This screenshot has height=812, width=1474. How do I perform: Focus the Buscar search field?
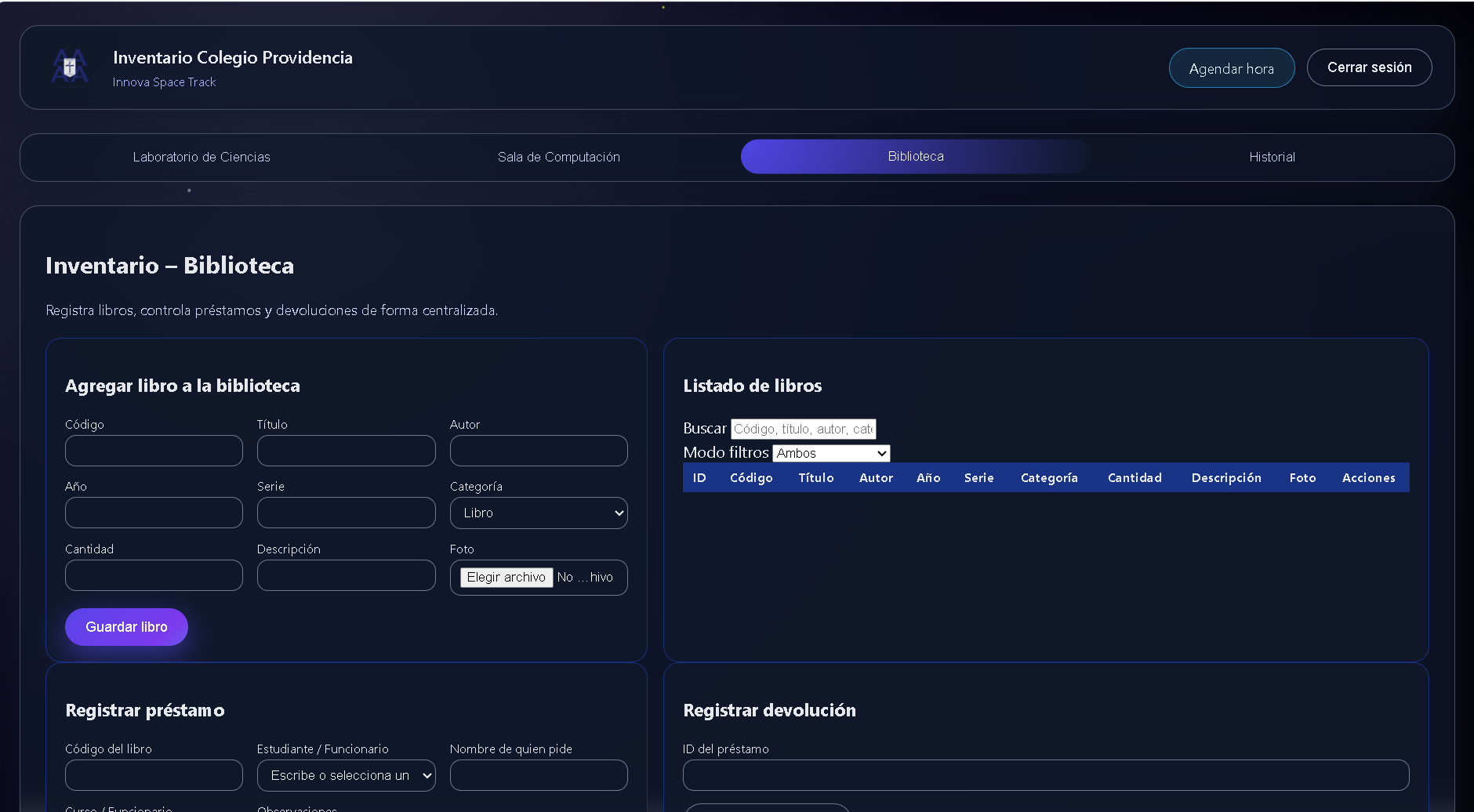click(803, 429)
